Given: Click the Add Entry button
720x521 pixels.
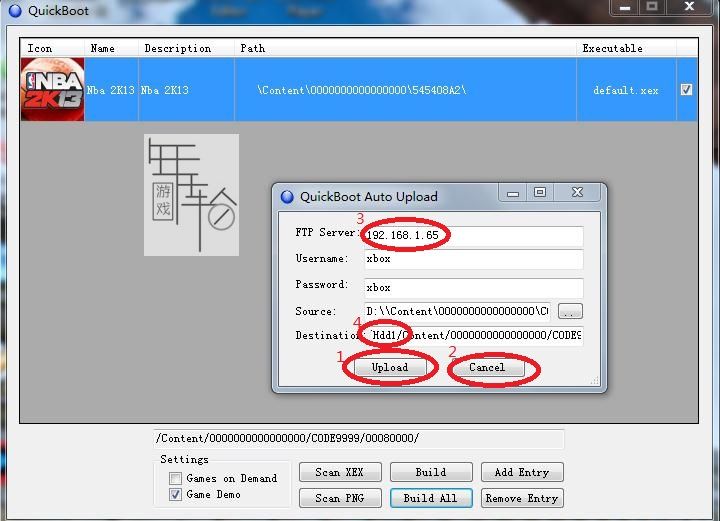Looking at the screenshot, I should coord(522,472).
